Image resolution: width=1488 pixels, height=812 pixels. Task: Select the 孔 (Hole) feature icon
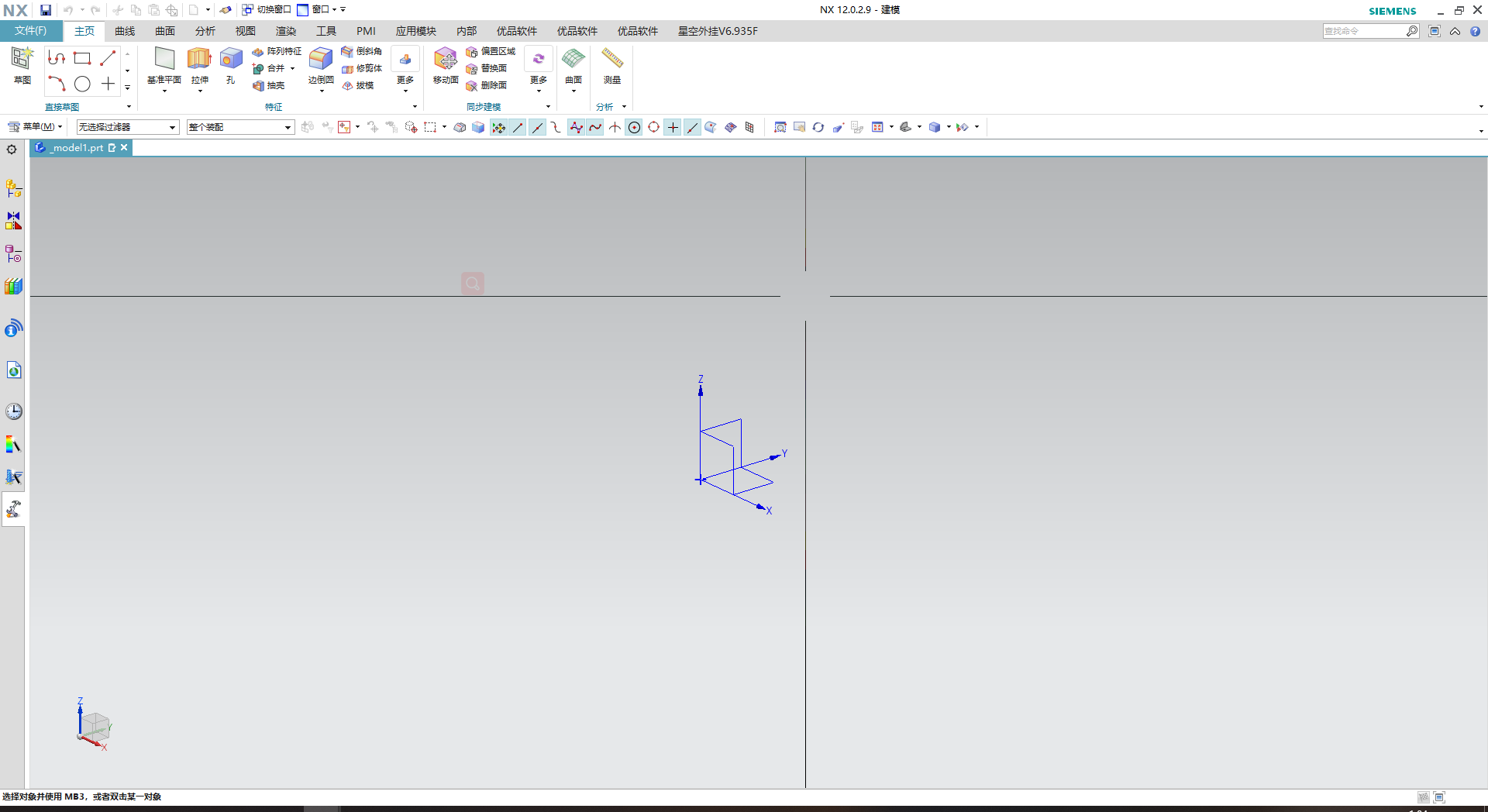coord(231,60)
